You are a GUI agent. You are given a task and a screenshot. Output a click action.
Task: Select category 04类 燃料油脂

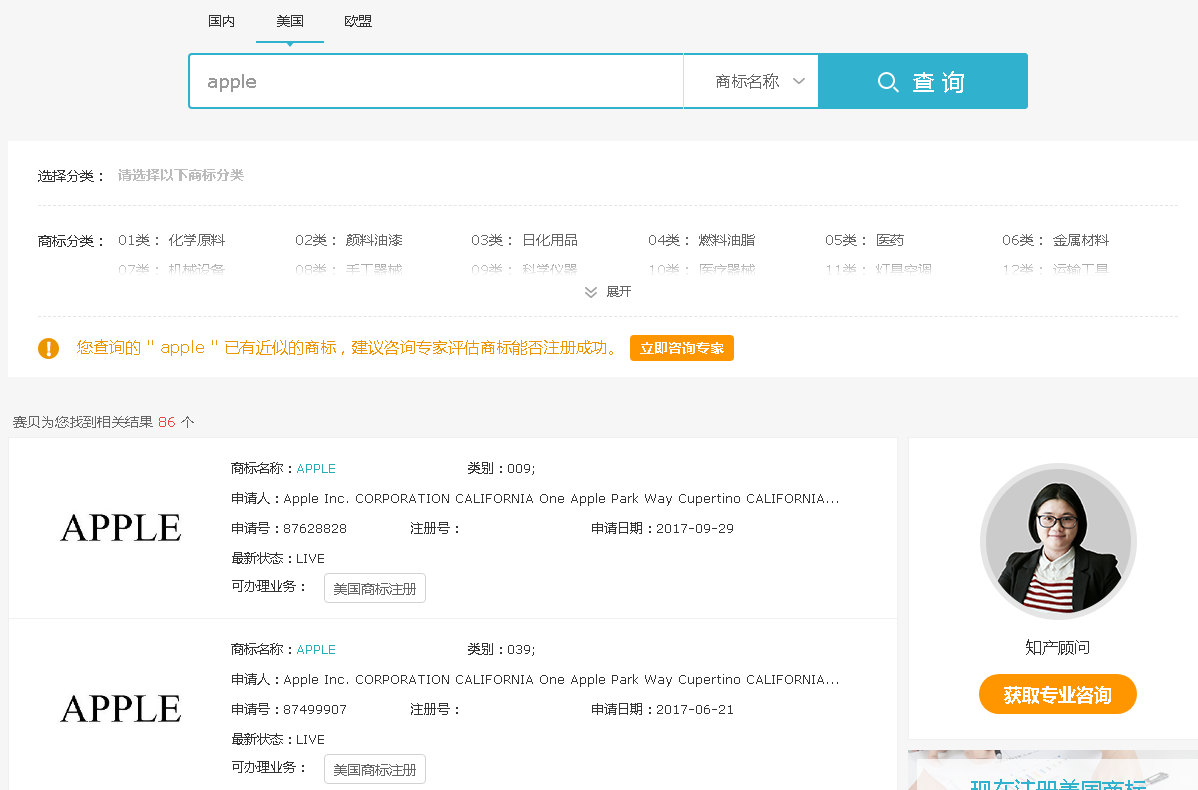701,240
